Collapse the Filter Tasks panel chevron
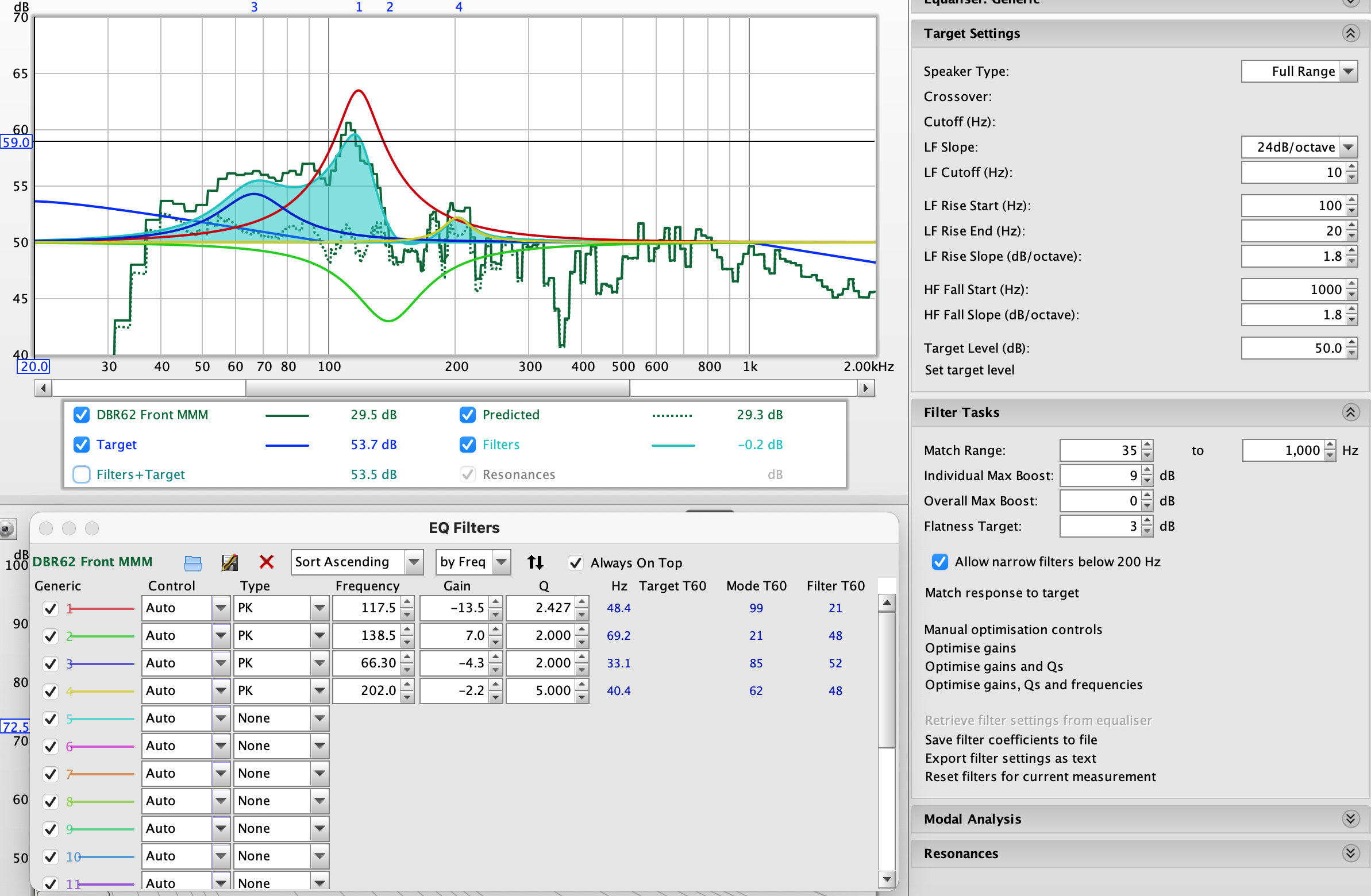1371x896 pixels. point(1351,412)
